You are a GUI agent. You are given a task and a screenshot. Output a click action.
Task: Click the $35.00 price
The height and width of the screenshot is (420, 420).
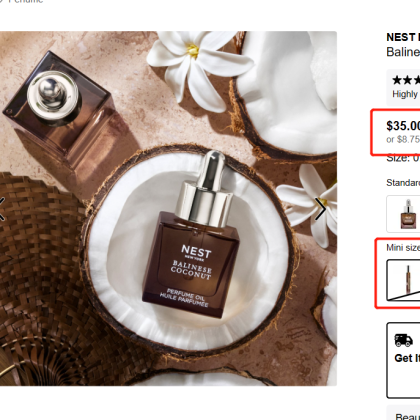click(x=403, y=126)
